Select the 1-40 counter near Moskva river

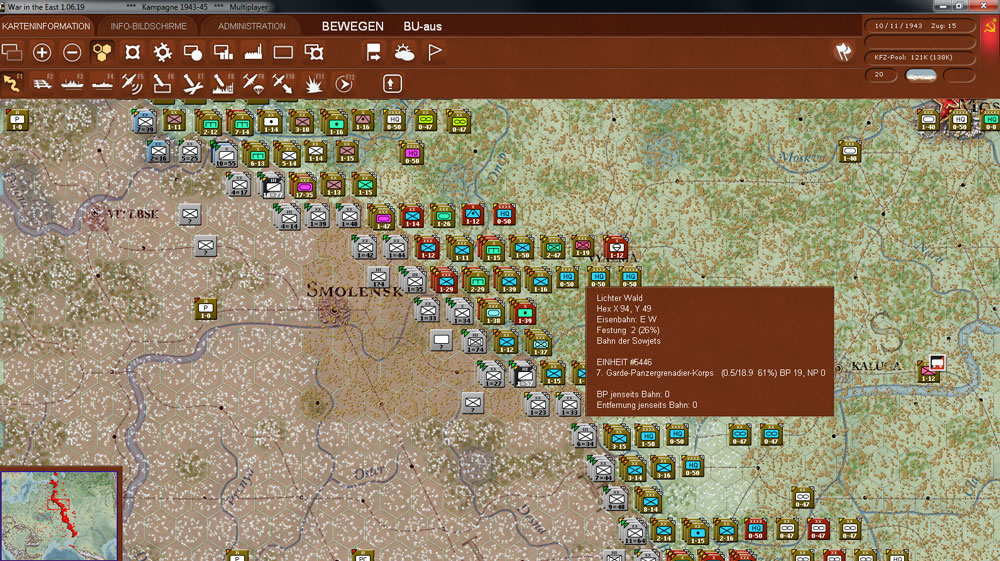pyautogui.click(x=849, y=152)
